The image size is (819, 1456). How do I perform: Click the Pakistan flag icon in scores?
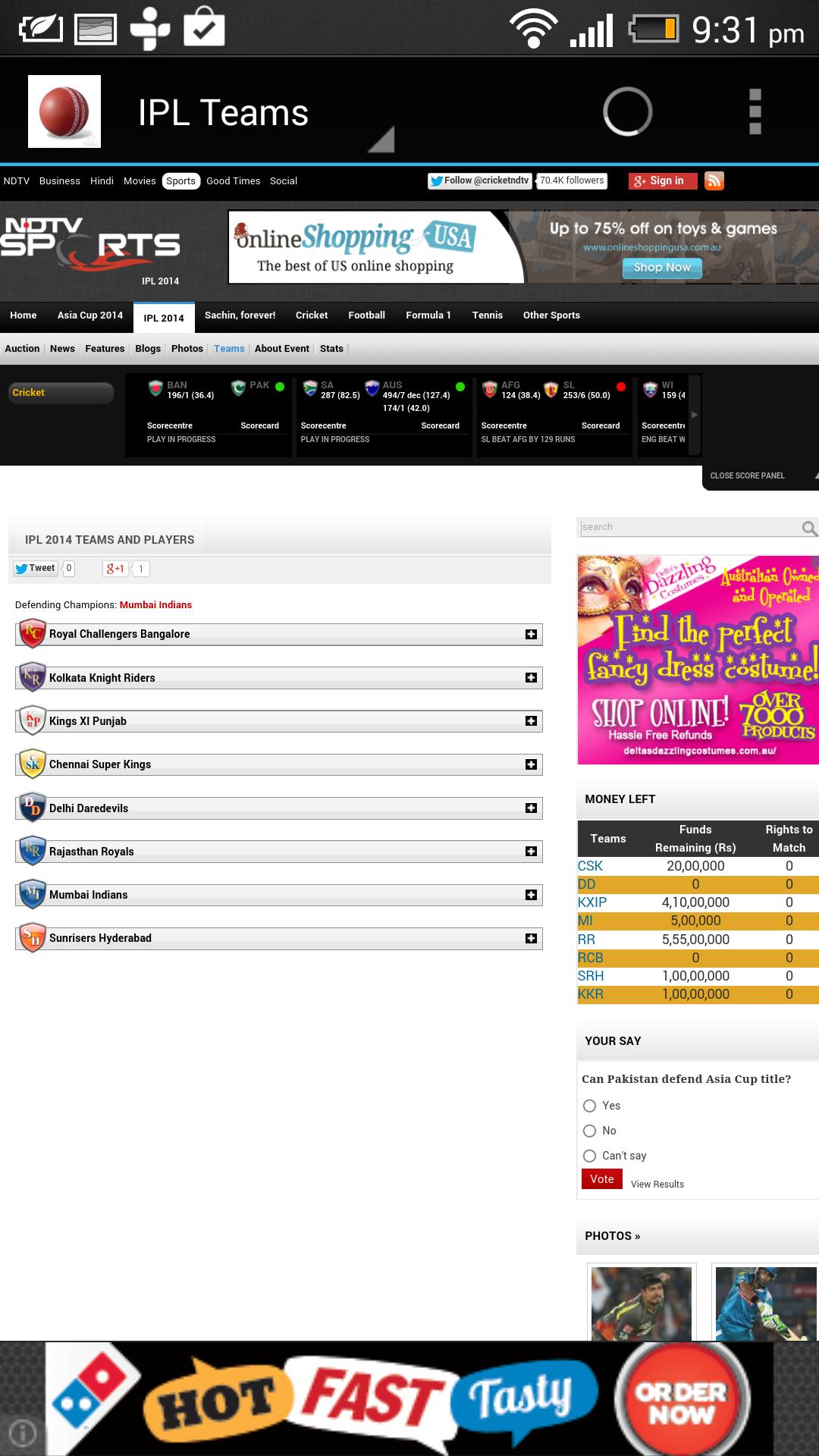[239, 389]
